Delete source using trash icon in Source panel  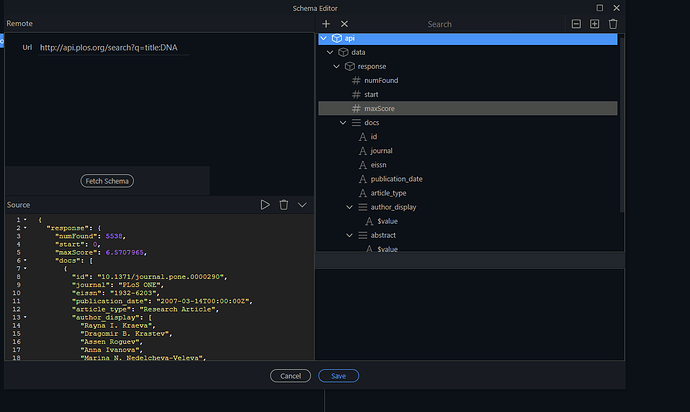(x=284, y=205)
